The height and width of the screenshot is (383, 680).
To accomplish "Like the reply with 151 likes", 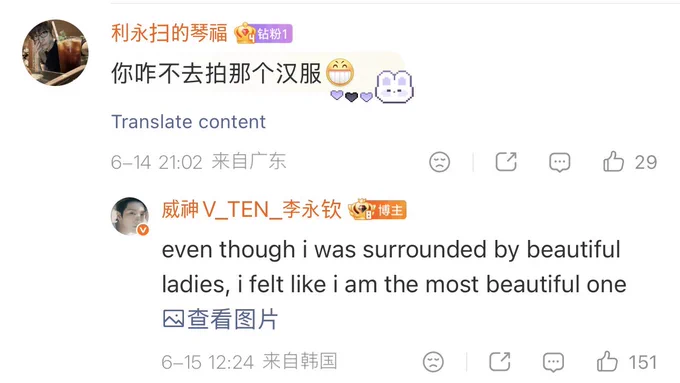I will (x=607, y=361).
